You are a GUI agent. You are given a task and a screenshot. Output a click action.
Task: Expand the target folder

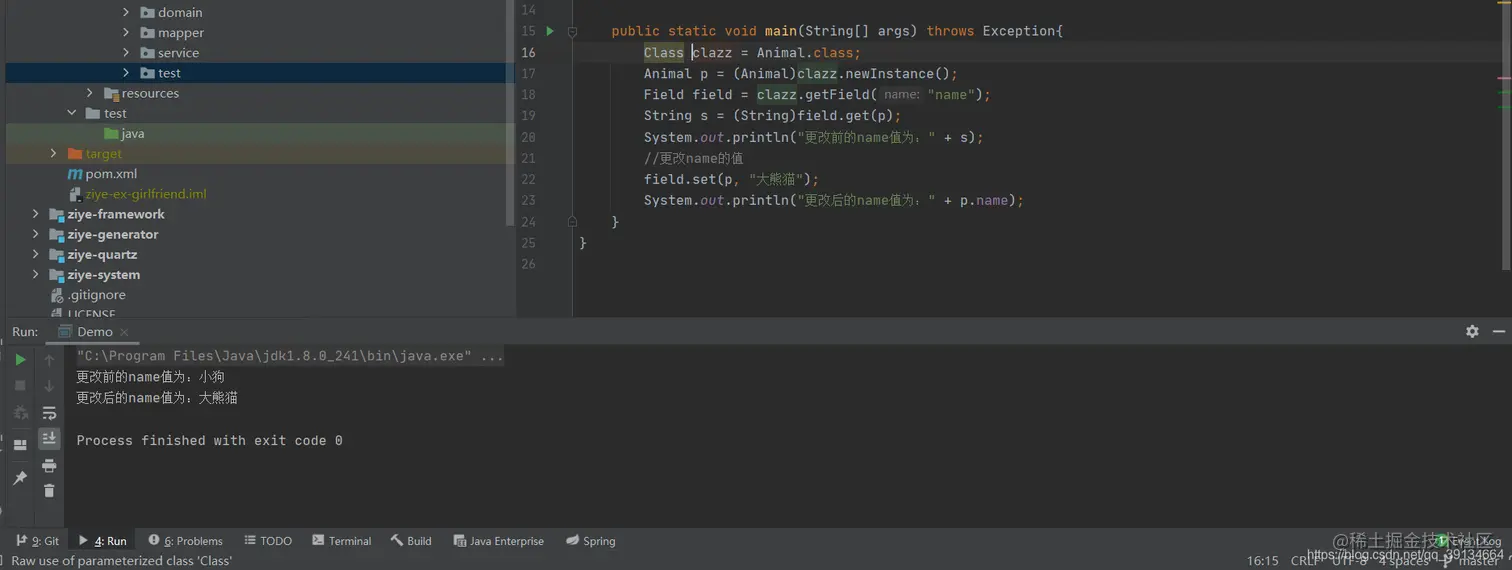[x=54, y=153]
